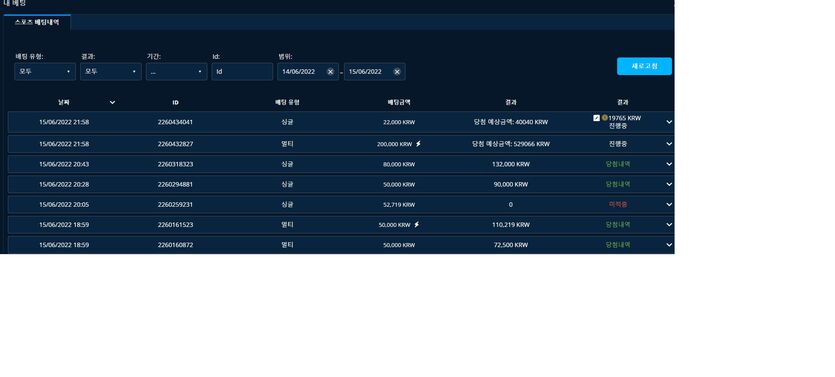The image size is (835, 377).
Task: Click expected winnings 529066 KRW text
Action: coord(511,144)
